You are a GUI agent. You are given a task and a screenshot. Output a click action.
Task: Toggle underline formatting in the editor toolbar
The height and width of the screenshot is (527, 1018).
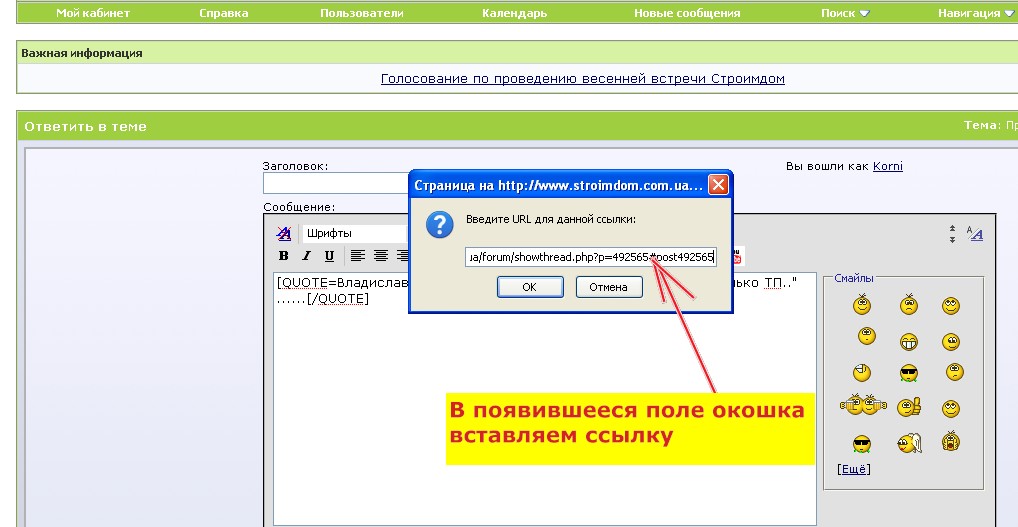tap(329, 256)
